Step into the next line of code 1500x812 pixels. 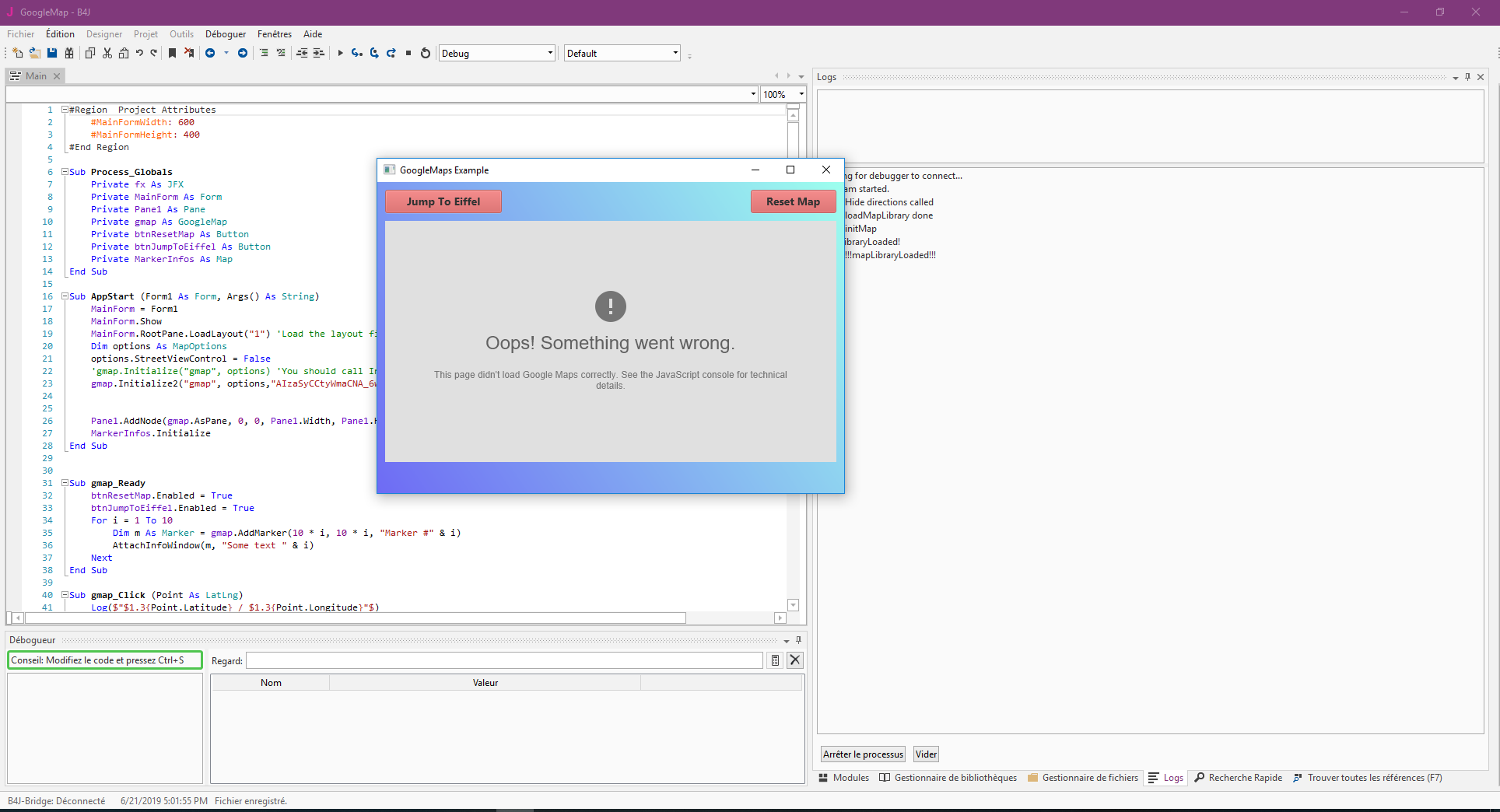(x=357, y=53)
